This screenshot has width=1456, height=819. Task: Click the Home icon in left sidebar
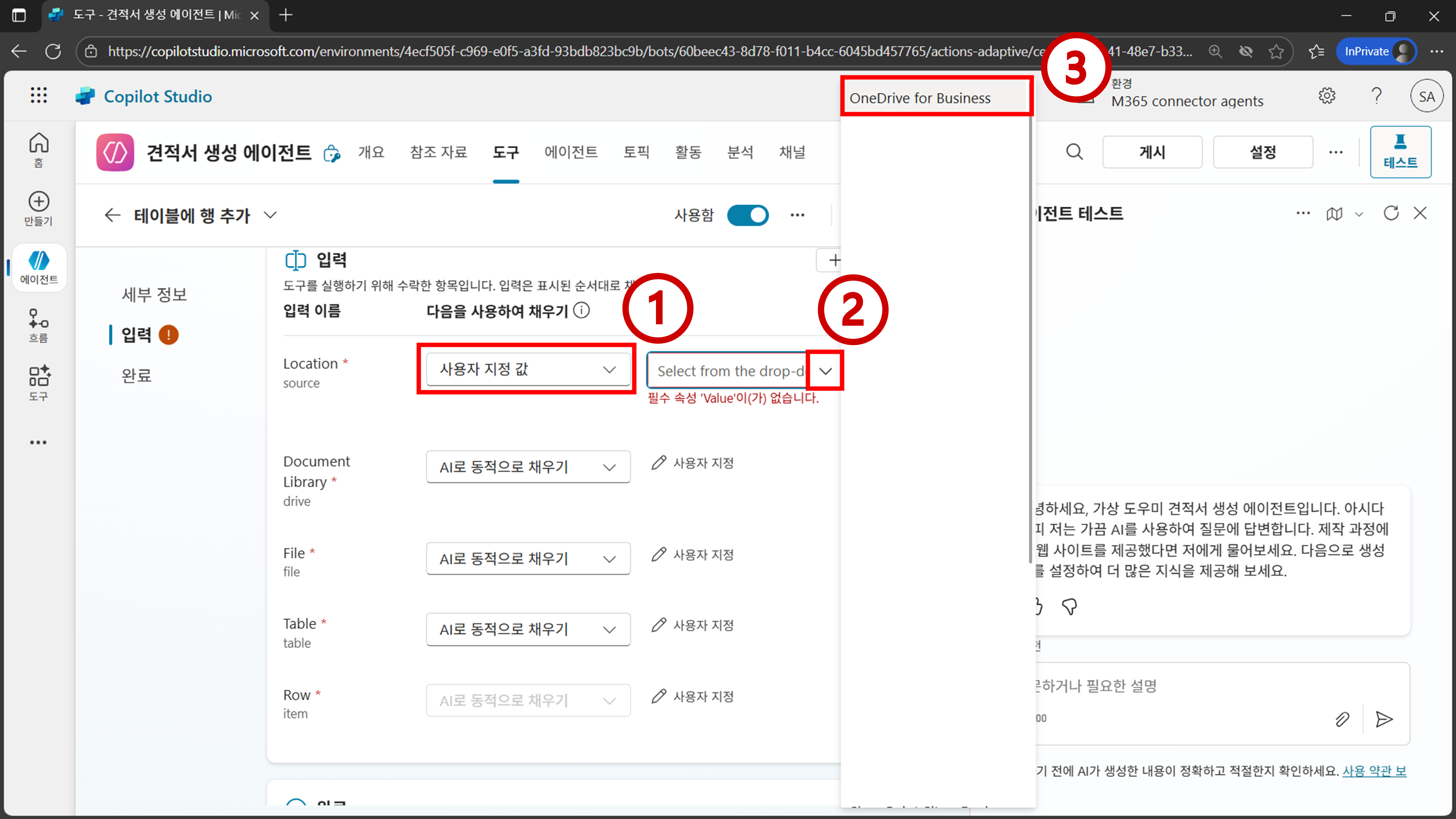(x=39, y=143)
